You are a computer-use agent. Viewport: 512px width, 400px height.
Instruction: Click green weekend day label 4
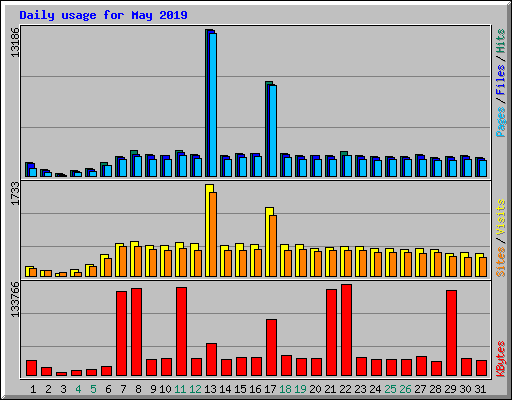tap(78, 389)
